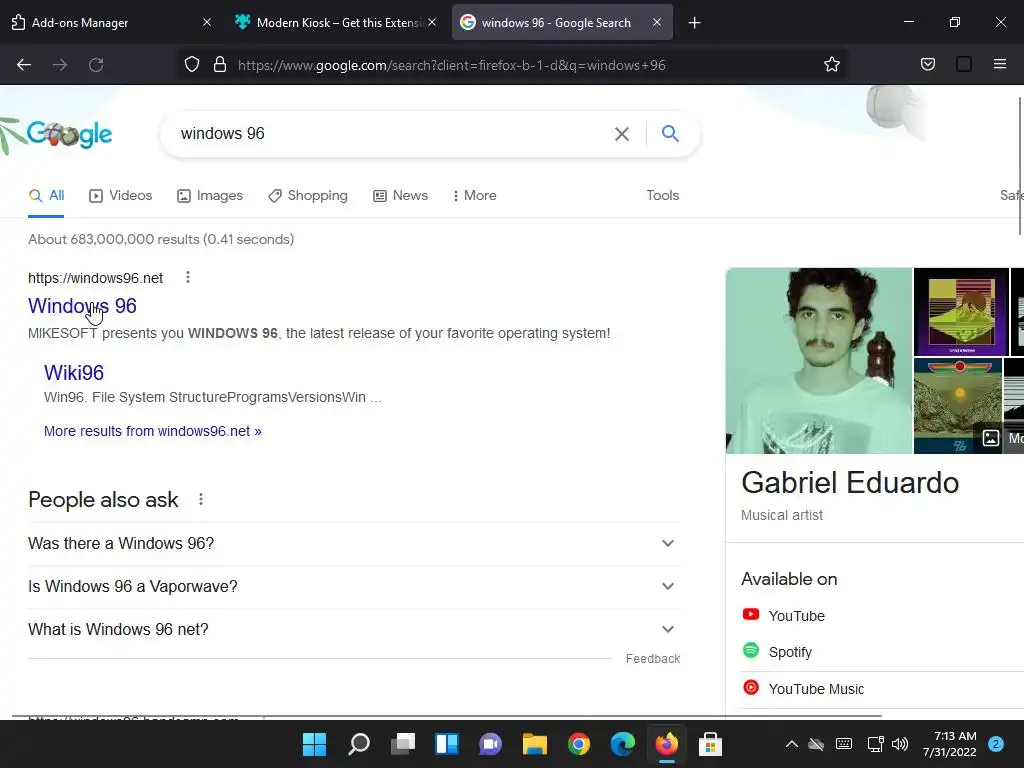Open the Windows 96 result title link
This screenshot has height=768, width=1024.
[82, 306]
